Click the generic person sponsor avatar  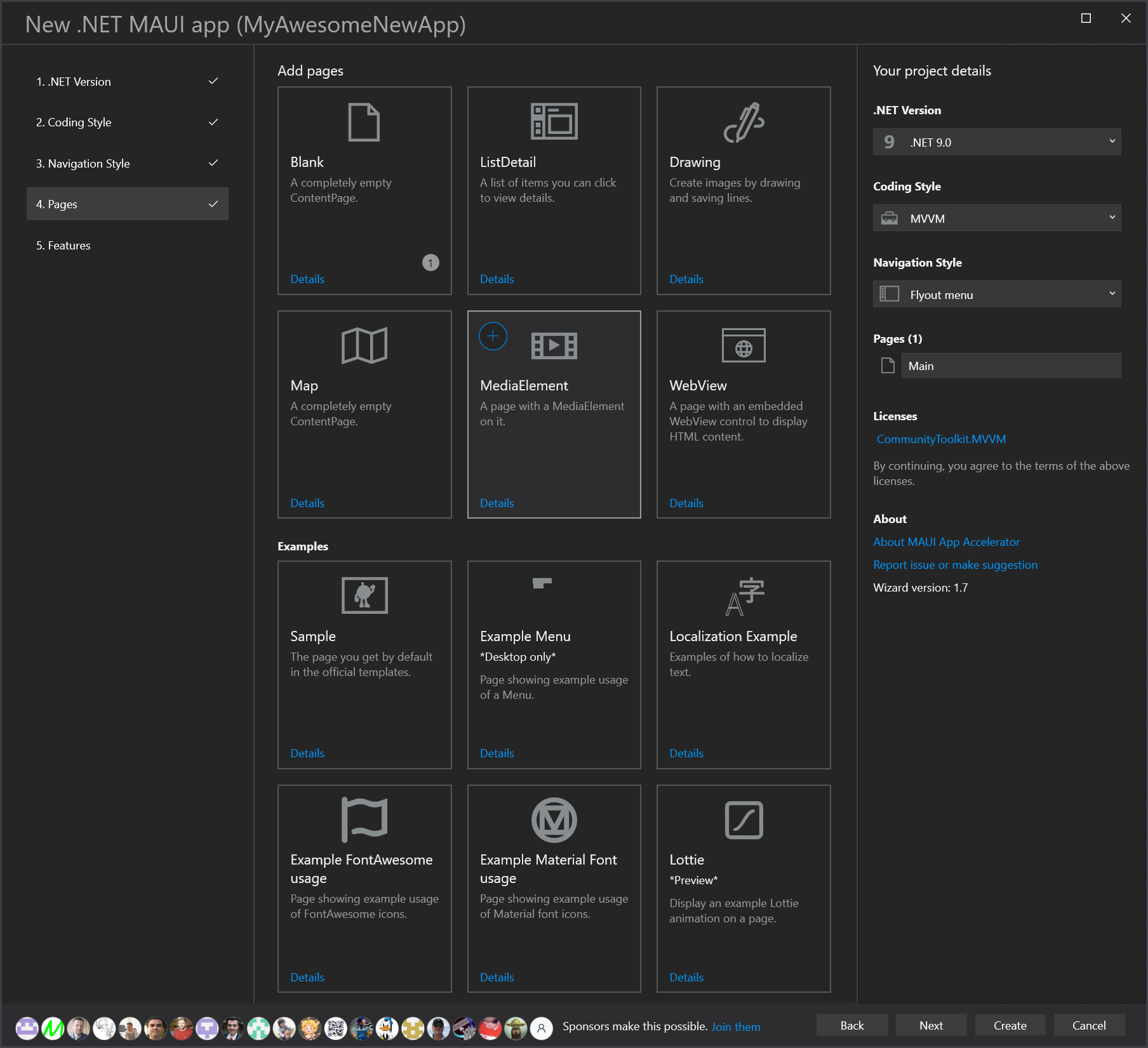[x=541, y=1028]
